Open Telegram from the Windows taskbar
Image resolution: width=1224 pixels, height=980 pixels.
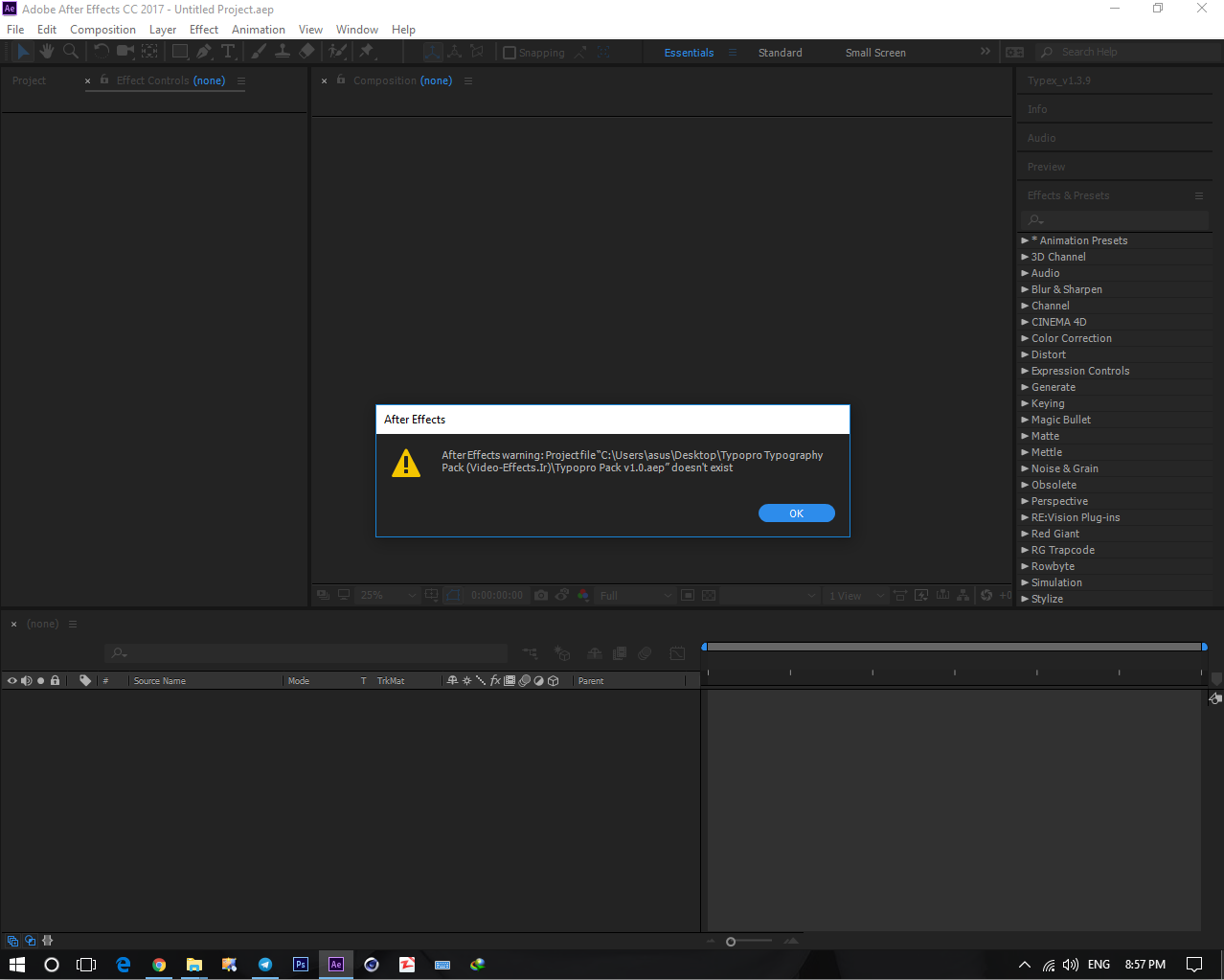(x=265, y=964)
